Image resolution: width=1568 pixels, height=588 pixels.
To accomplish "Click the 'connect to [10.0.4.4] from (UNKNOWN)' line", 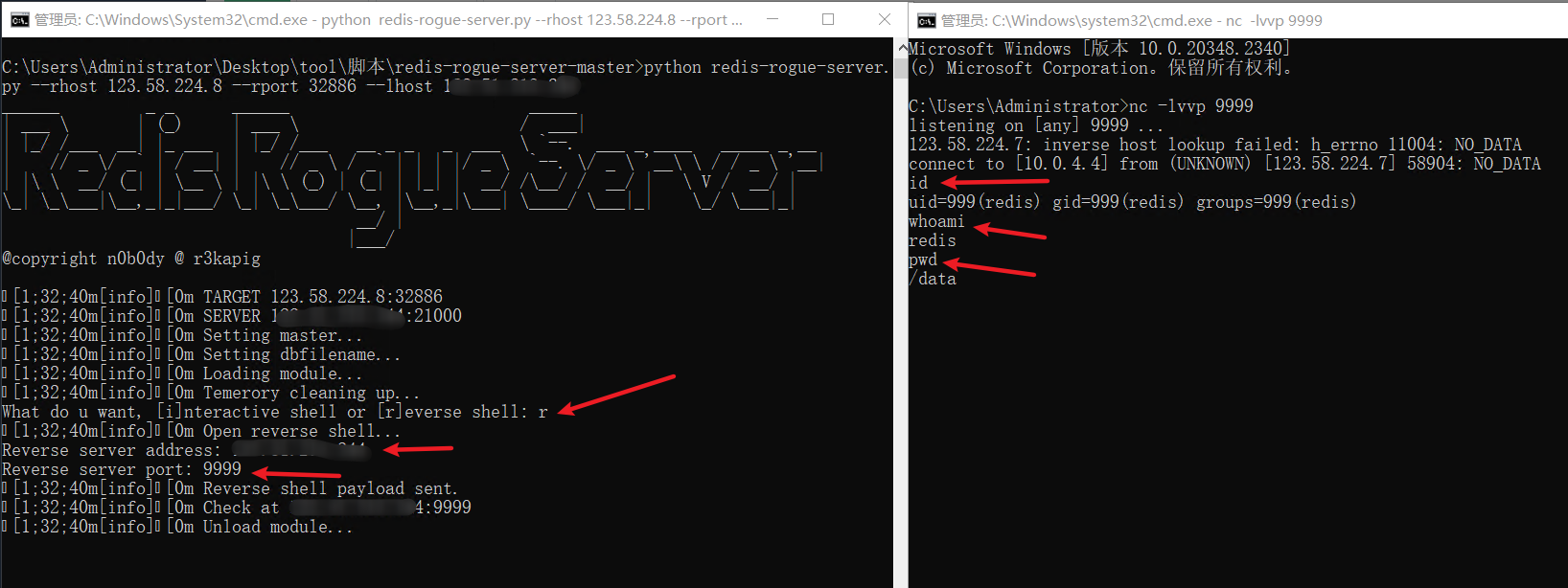I will tap(1225, 164).
